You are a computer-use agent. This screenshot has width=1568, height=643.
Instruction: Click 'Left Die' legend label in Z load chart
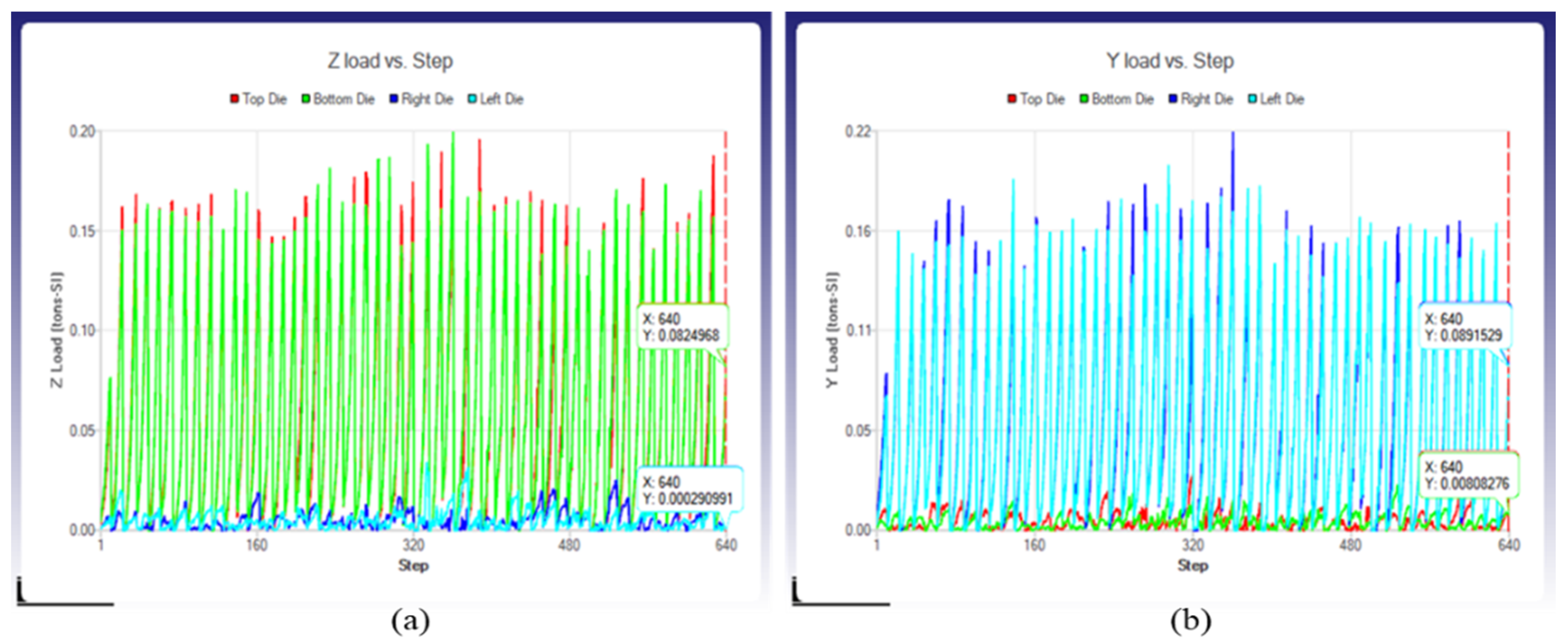[x=502, y=98]
